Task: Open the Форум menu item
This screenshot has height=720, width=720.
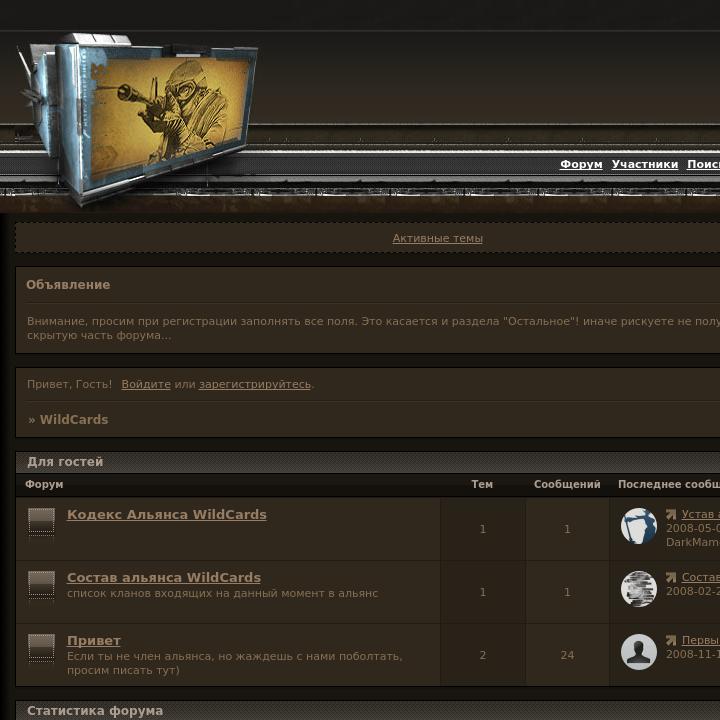Action: coord(581,164)
